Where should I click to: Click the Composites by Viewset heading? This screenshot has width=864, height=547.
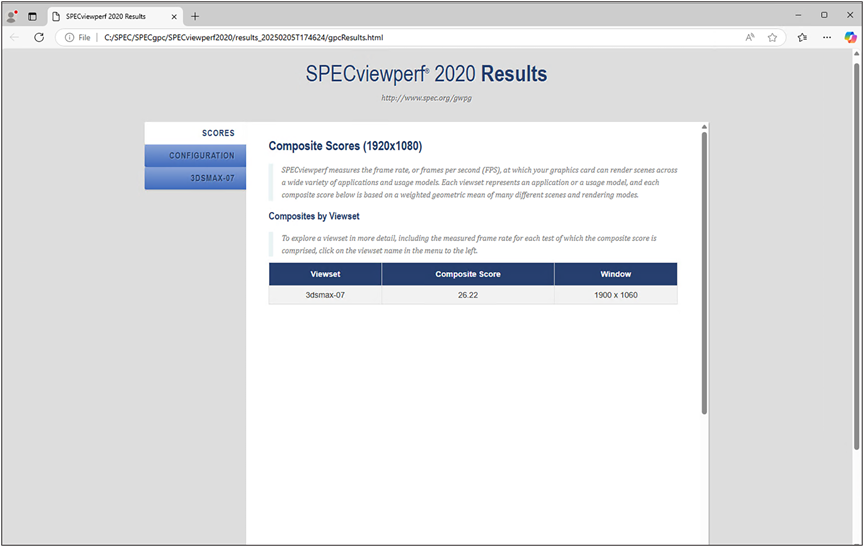coord(314,216)
